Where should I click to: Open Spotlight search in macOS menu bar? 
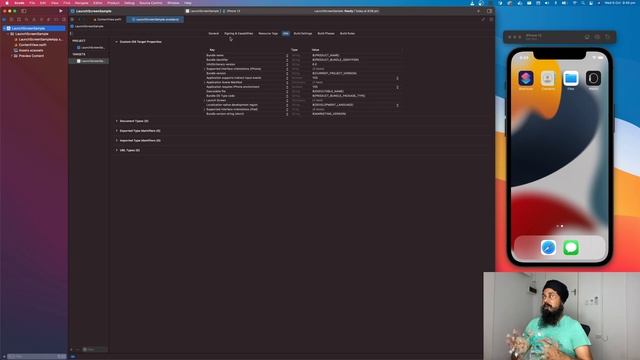tap(583, 3)
